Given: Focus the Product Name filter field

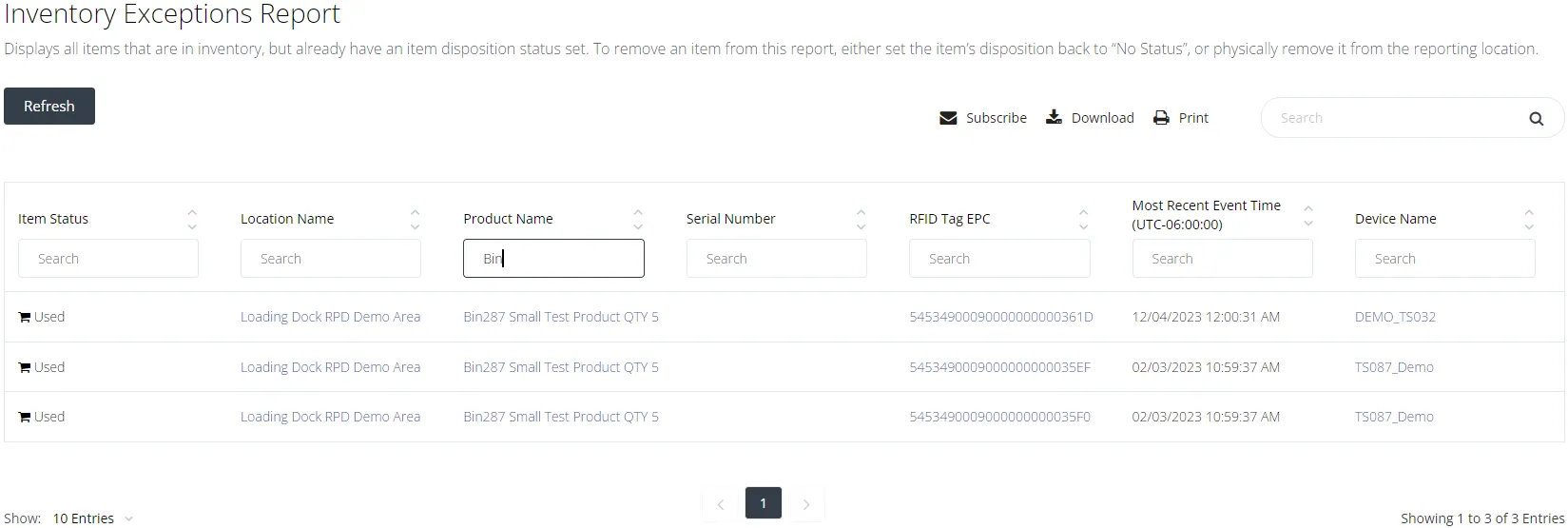Looking at the screenshot, I should click(x=553, y=259).
